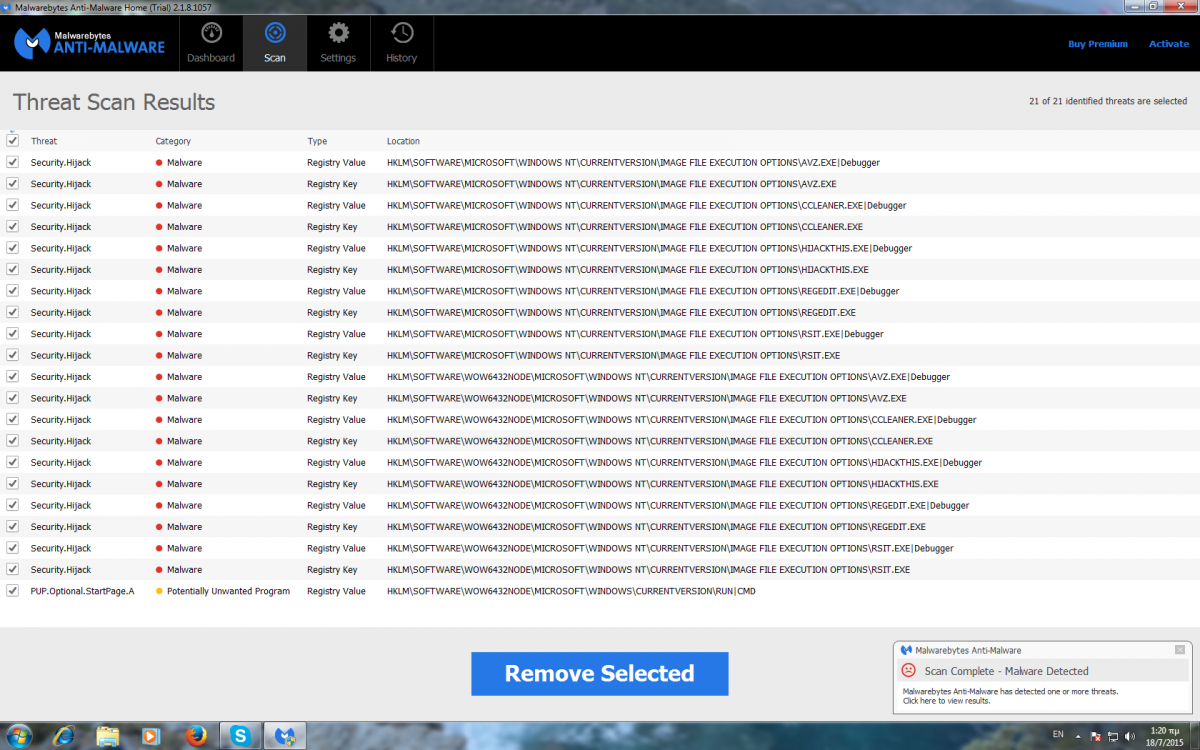The width and height of the screenshot is (1200, 750).
Task: Uncheck the WOW6432NODE CCLEANER.EXE Registry Key checkbox
Action: (13, 441)
